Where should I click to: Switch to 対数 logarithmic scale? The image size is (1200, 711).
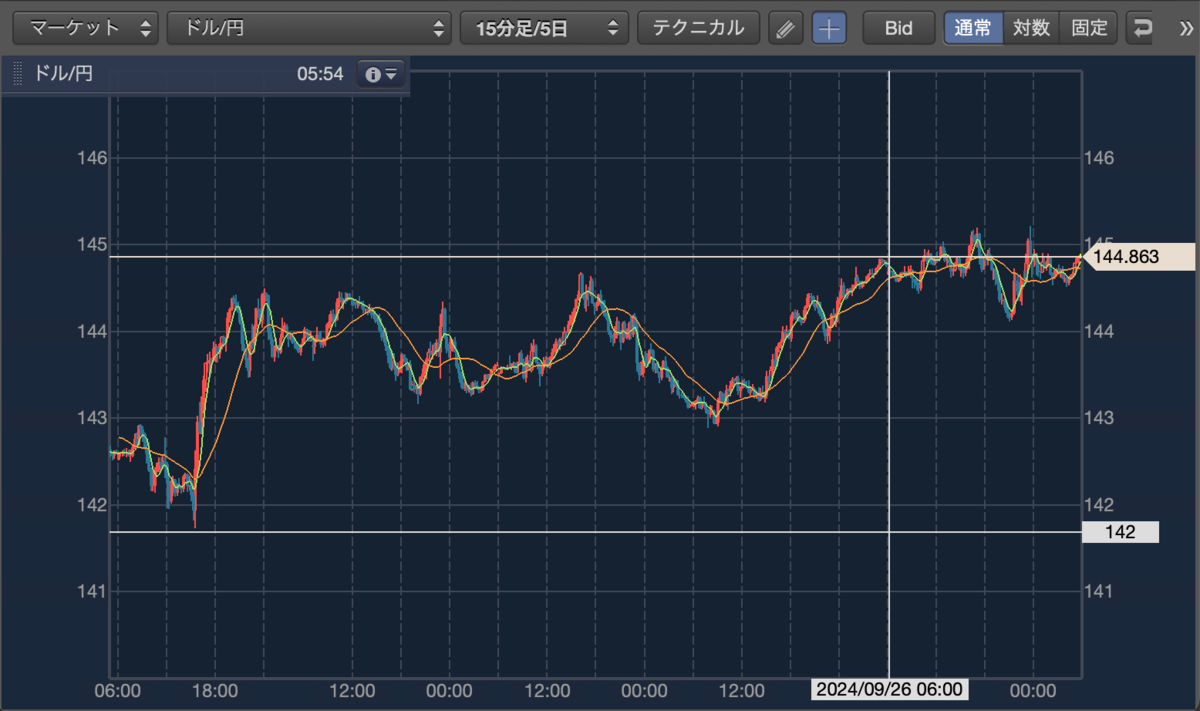[1031, 28]
